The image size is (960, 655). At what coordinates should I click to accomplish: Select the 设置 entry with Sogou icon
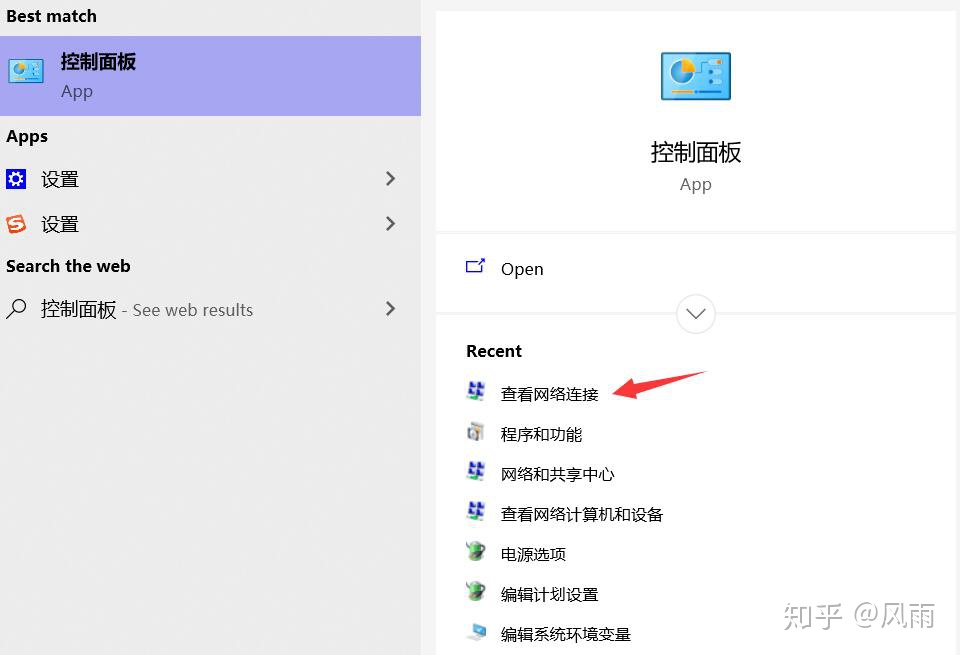(x=210, y=223)
